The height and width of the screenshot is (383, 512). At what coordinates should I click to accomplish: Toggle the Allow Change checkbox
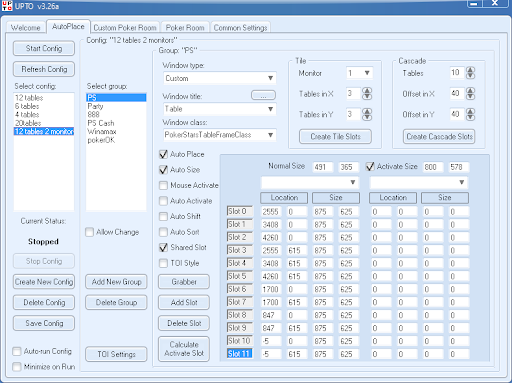[x=90, y=232]
